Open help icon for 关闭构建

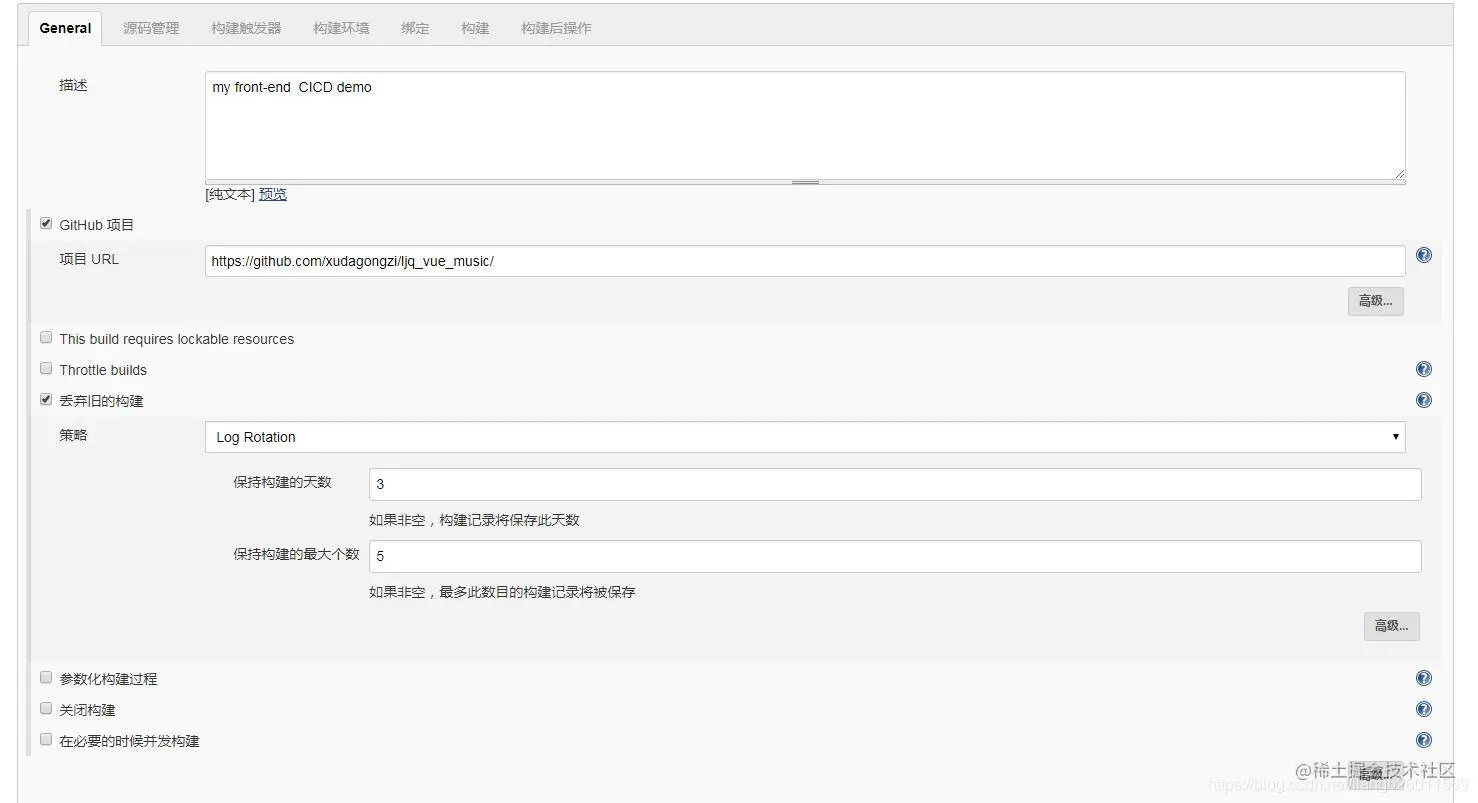tap(1424, 709)
